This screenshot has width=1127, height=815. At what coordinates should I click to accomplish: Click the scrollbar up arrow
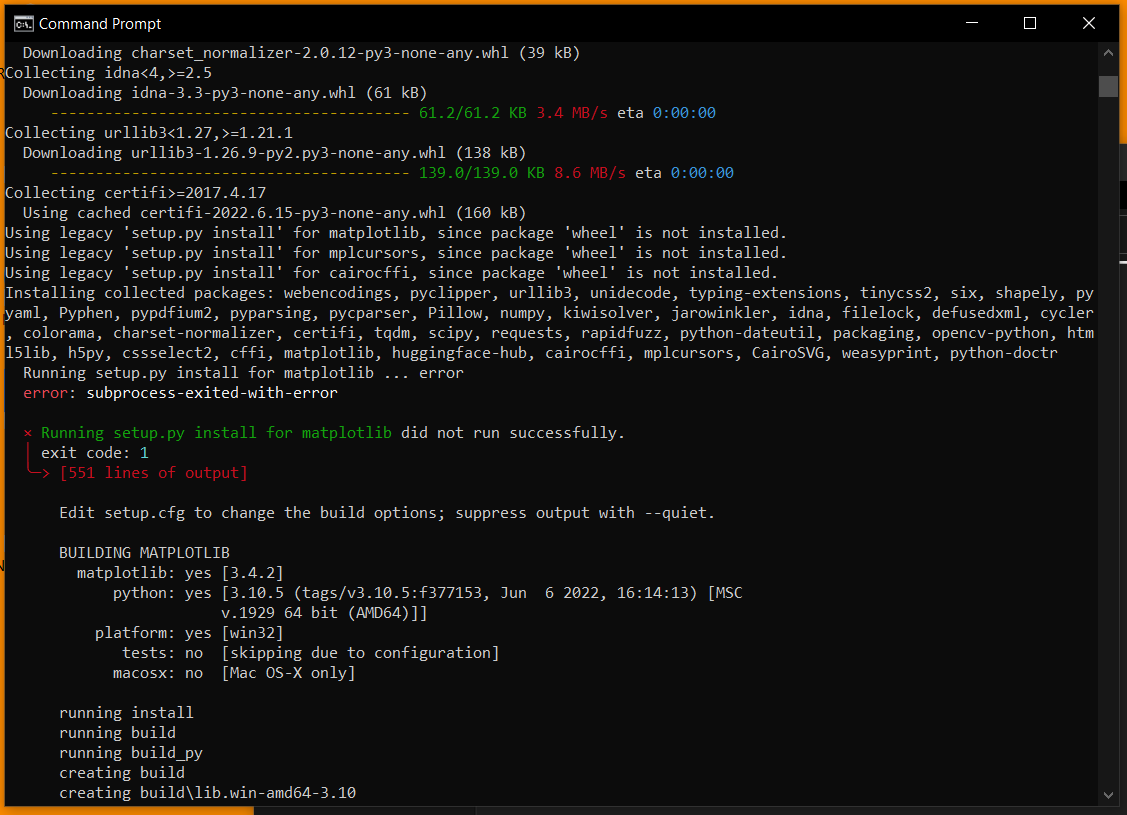(1108, 53)
